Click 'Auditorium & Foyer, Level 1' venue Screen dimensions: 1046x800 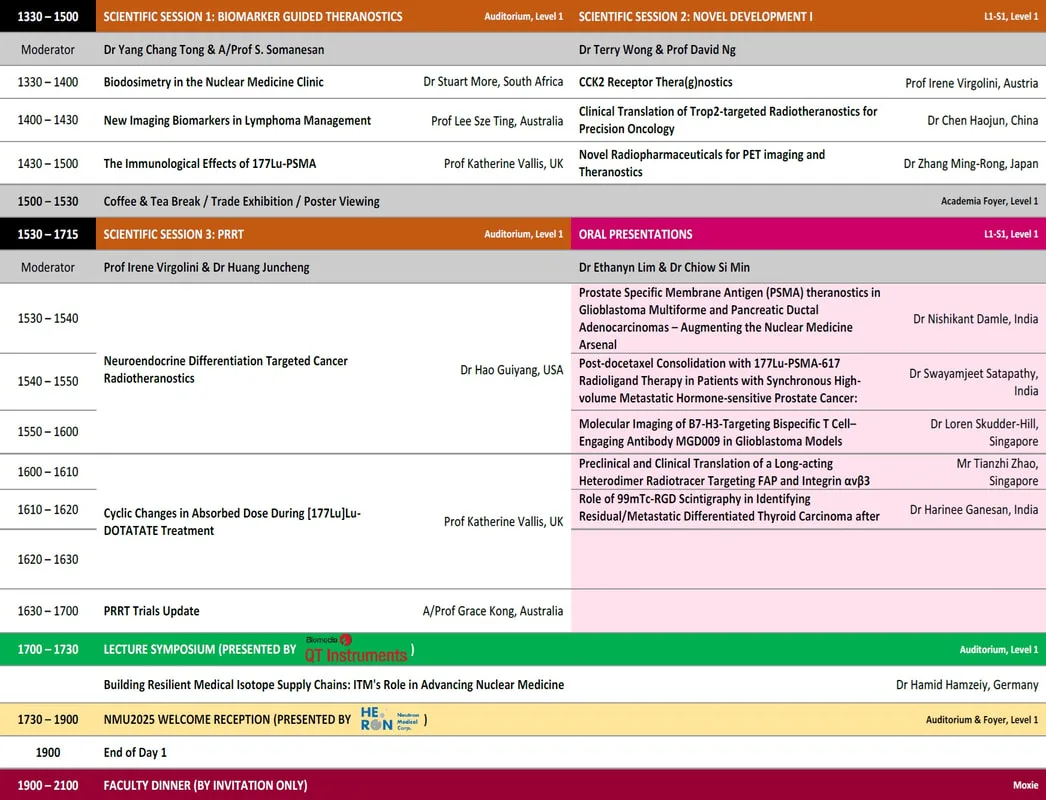982,719
